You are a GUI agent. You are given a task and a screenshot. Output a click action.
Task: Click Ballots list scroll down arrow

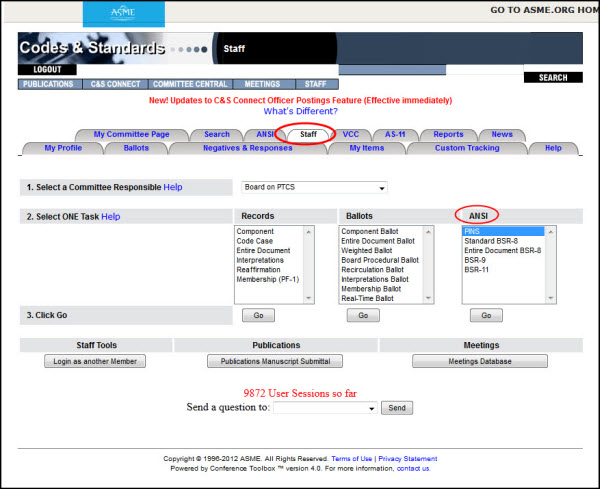click(428, 298)
